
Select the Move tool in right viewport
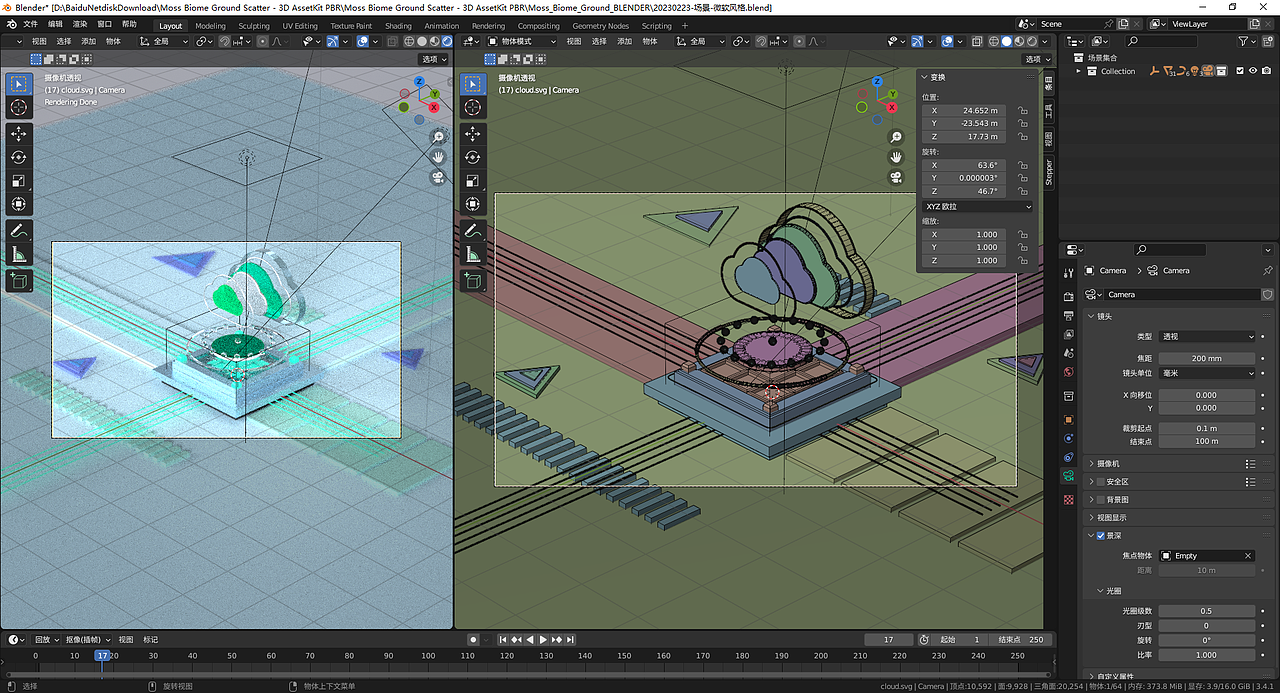(x=473, y=134)
